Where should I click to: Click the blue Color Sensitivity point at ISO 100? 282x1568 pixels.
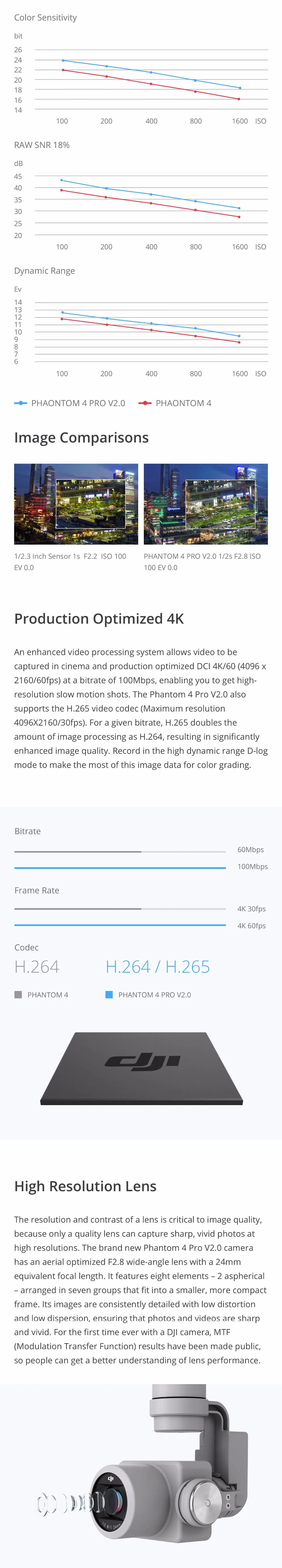[x=63, y=60]
